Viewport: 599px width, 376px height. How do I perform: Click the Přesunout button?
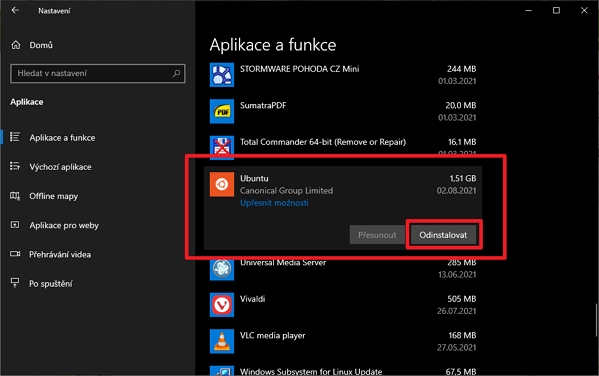[x=377, y=235]
